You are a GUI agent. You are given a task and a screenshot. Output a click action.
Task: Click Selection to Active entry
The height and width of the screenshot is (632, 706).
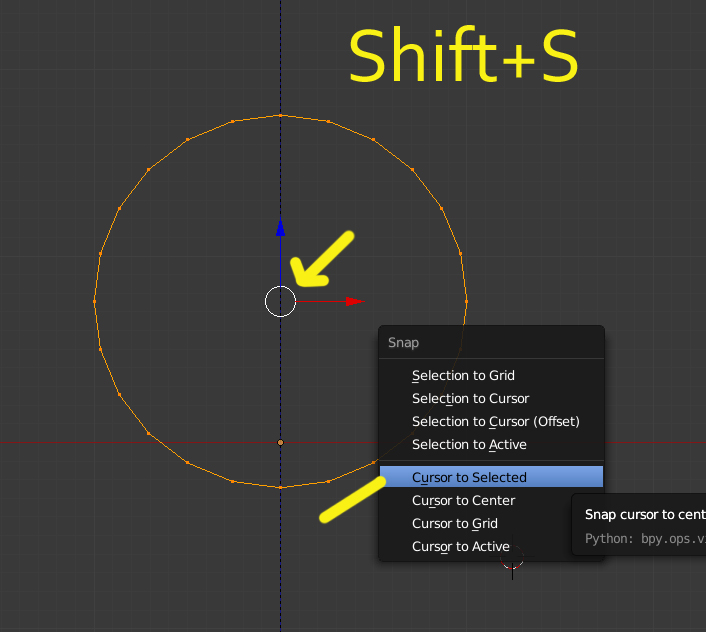(491, 444)
